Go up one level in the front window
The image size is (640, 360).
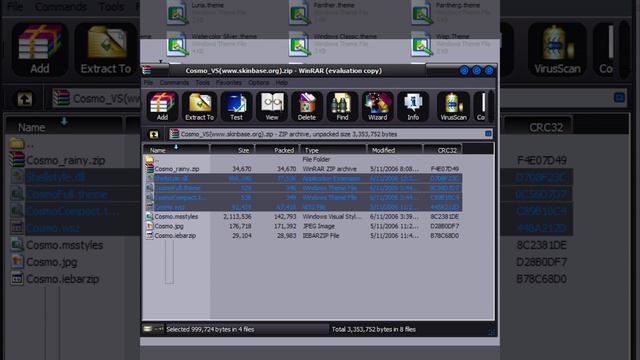click(x=154, y=134)
